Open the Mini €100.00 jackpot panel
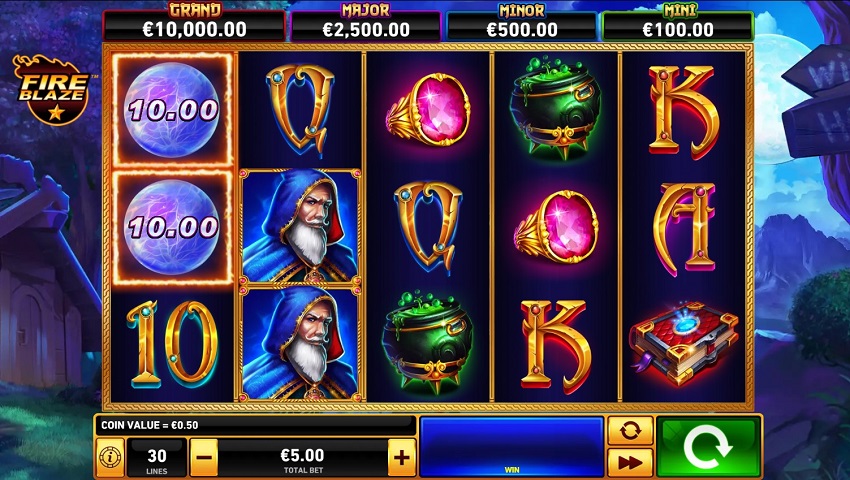Image resolution: width=850 pixels, height=480 pixels. [678, 22]
